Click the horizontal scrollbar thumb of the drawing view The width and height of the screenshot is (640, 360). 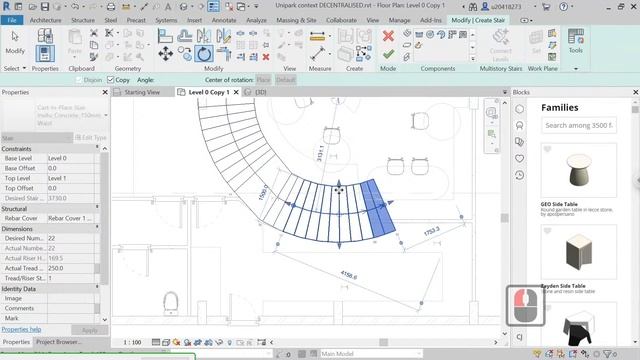[383, 342]
